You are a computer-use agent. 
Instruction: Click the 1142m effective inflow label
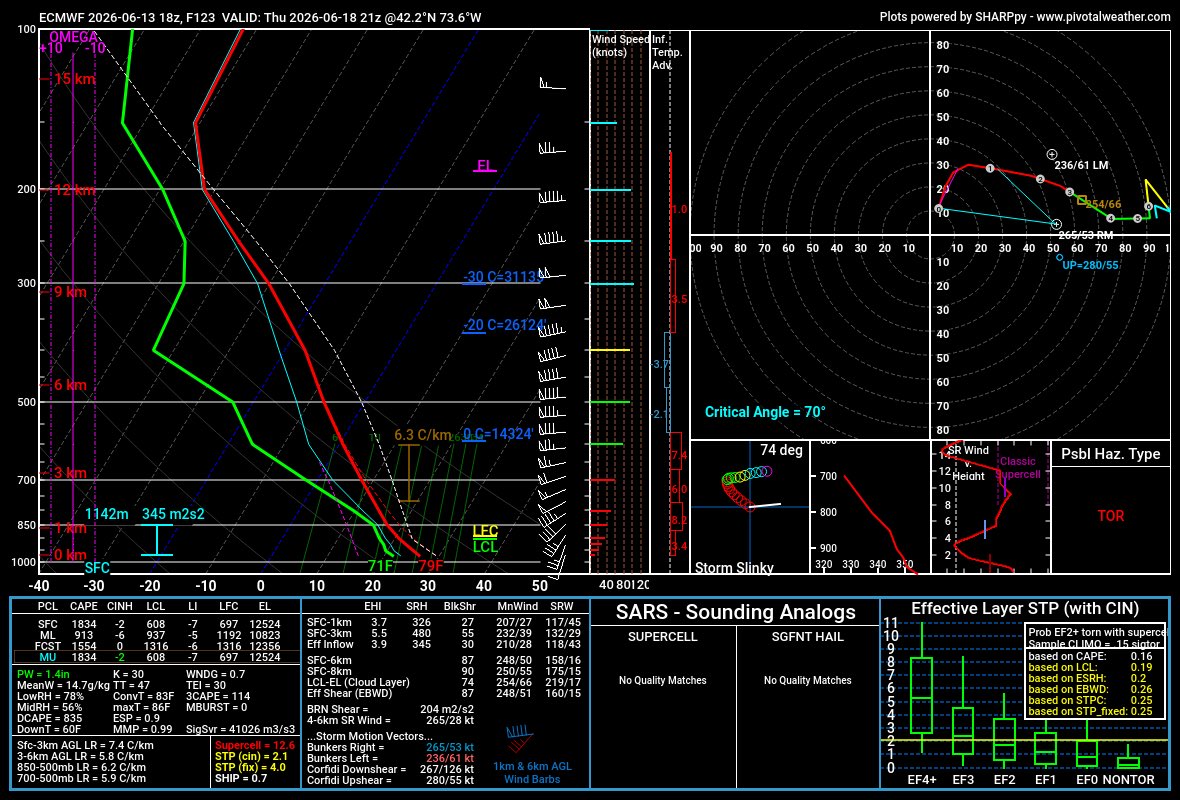pyautogui.click(x=106, y=514)
